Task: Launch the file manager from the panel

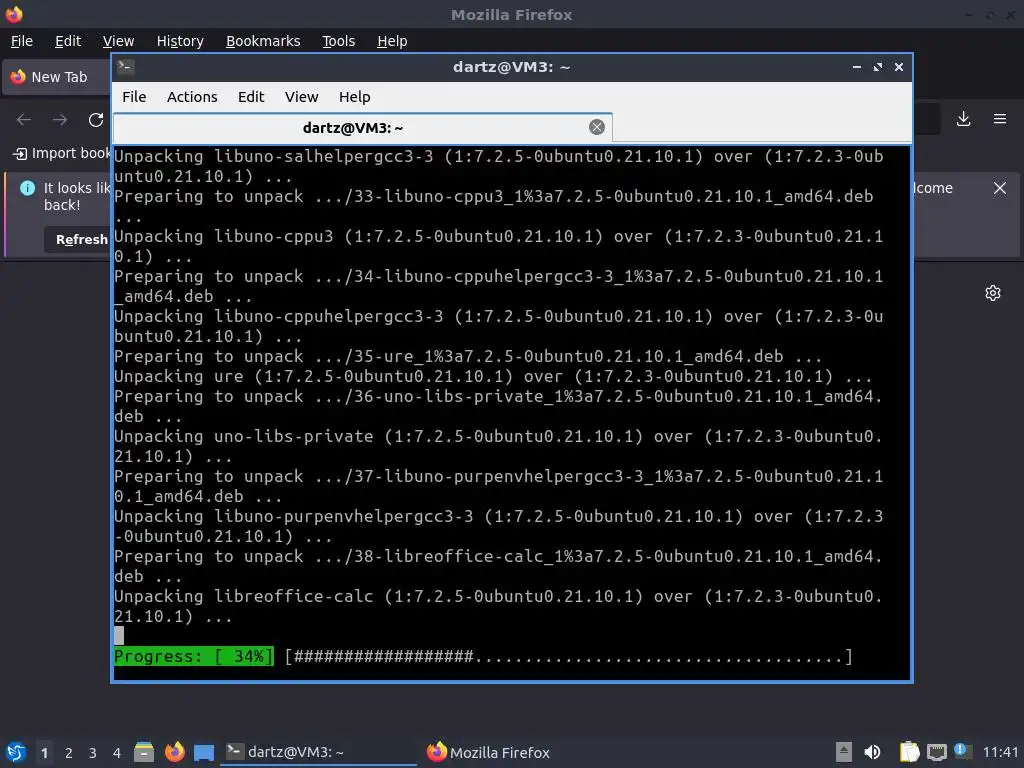Action: click(144, 752)
